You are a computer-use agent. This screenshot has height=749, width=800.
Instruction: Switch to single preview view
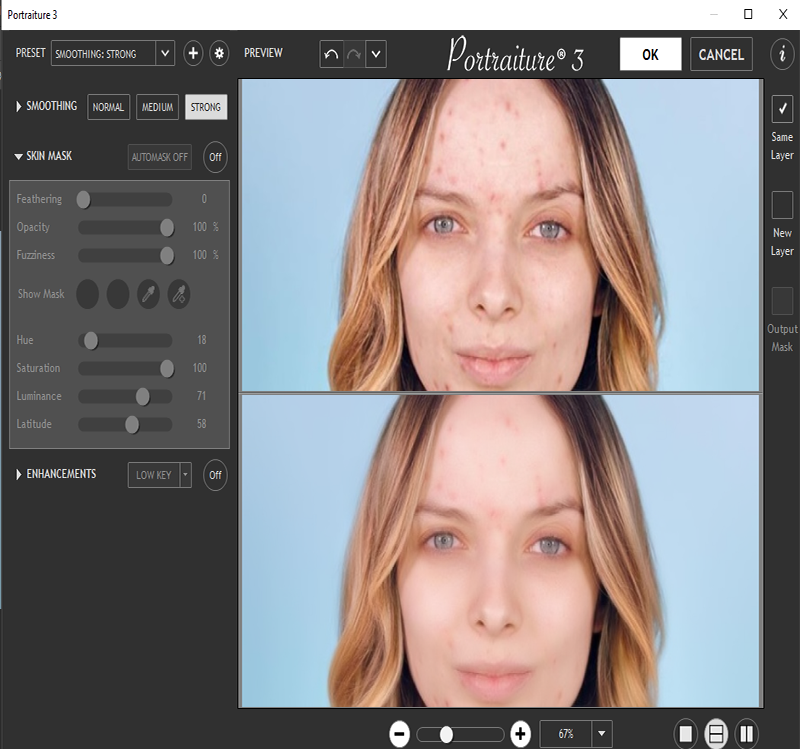click(x=686, y=734)
